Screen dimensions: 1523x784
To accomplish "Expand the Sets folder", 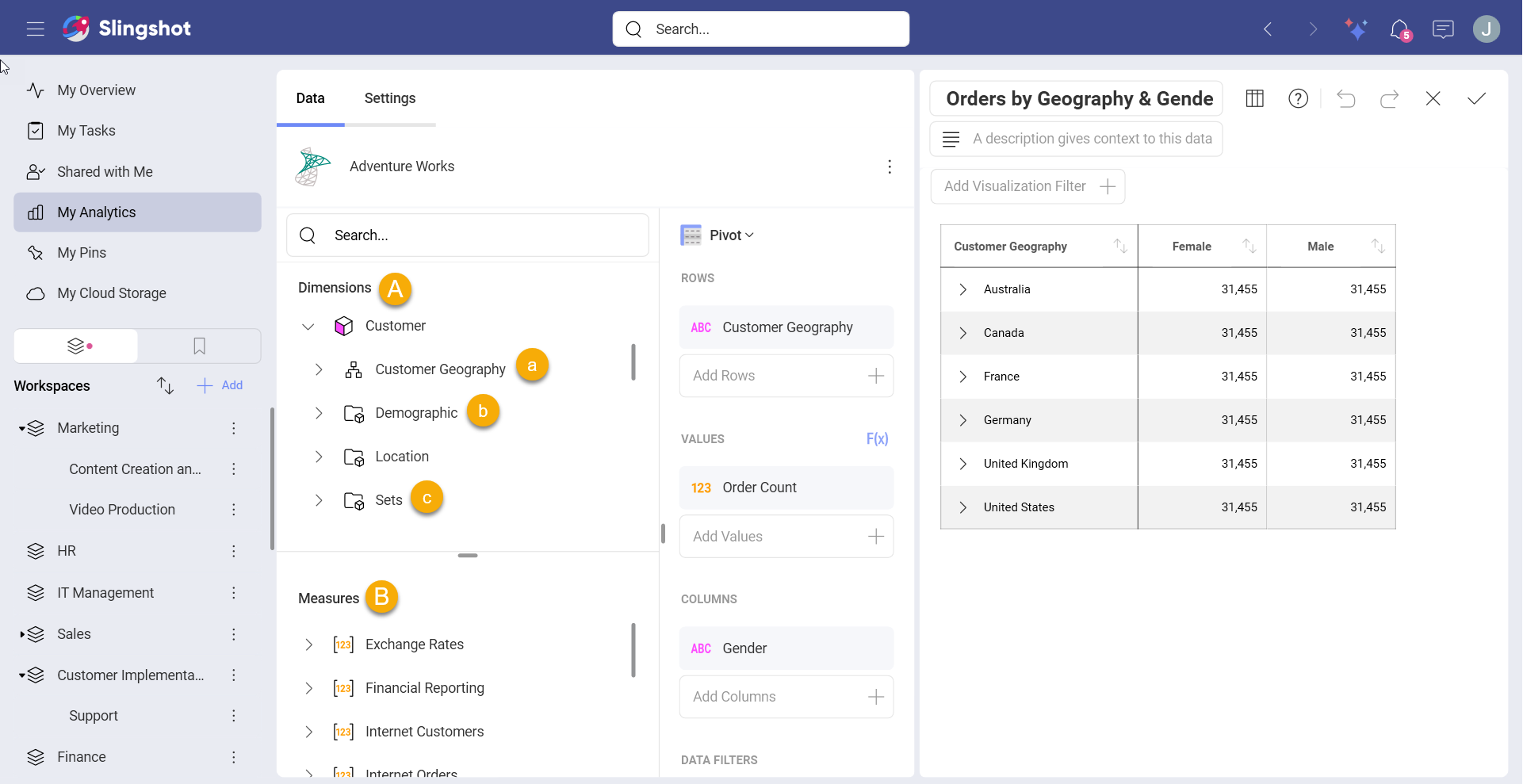I will (x=319, y=500).
